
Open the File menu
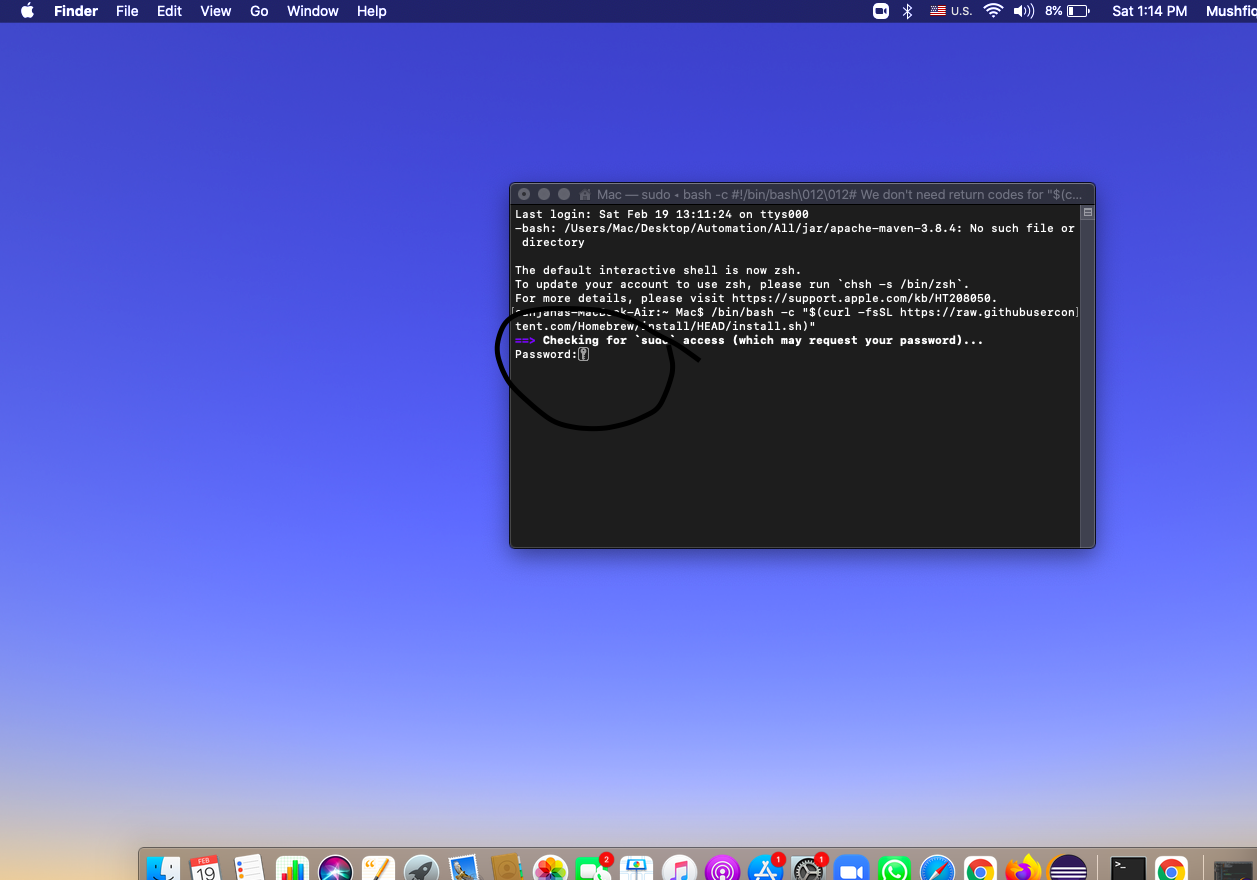pyautogui.click(x=127, y=11)
